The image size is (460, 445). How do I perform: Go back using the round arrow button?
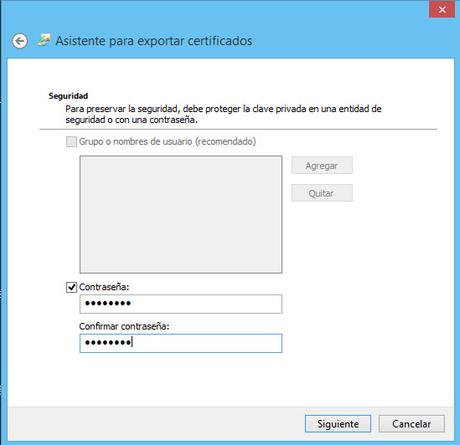tap(20, 41)
